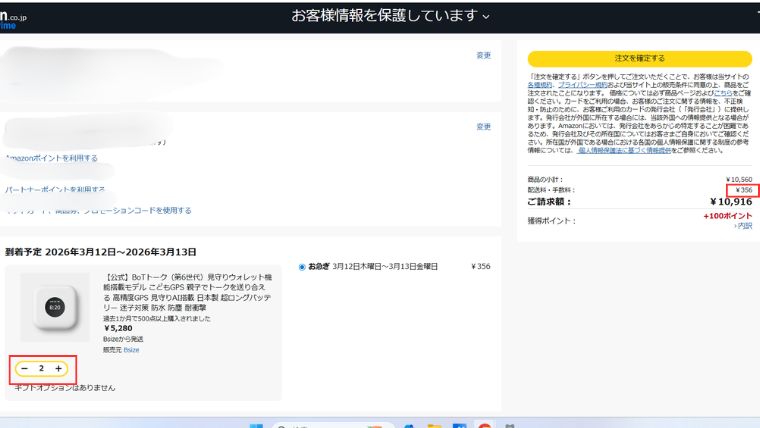
Task: Open Amazonポイントを利用する link
Action: (x=52, y=158)
